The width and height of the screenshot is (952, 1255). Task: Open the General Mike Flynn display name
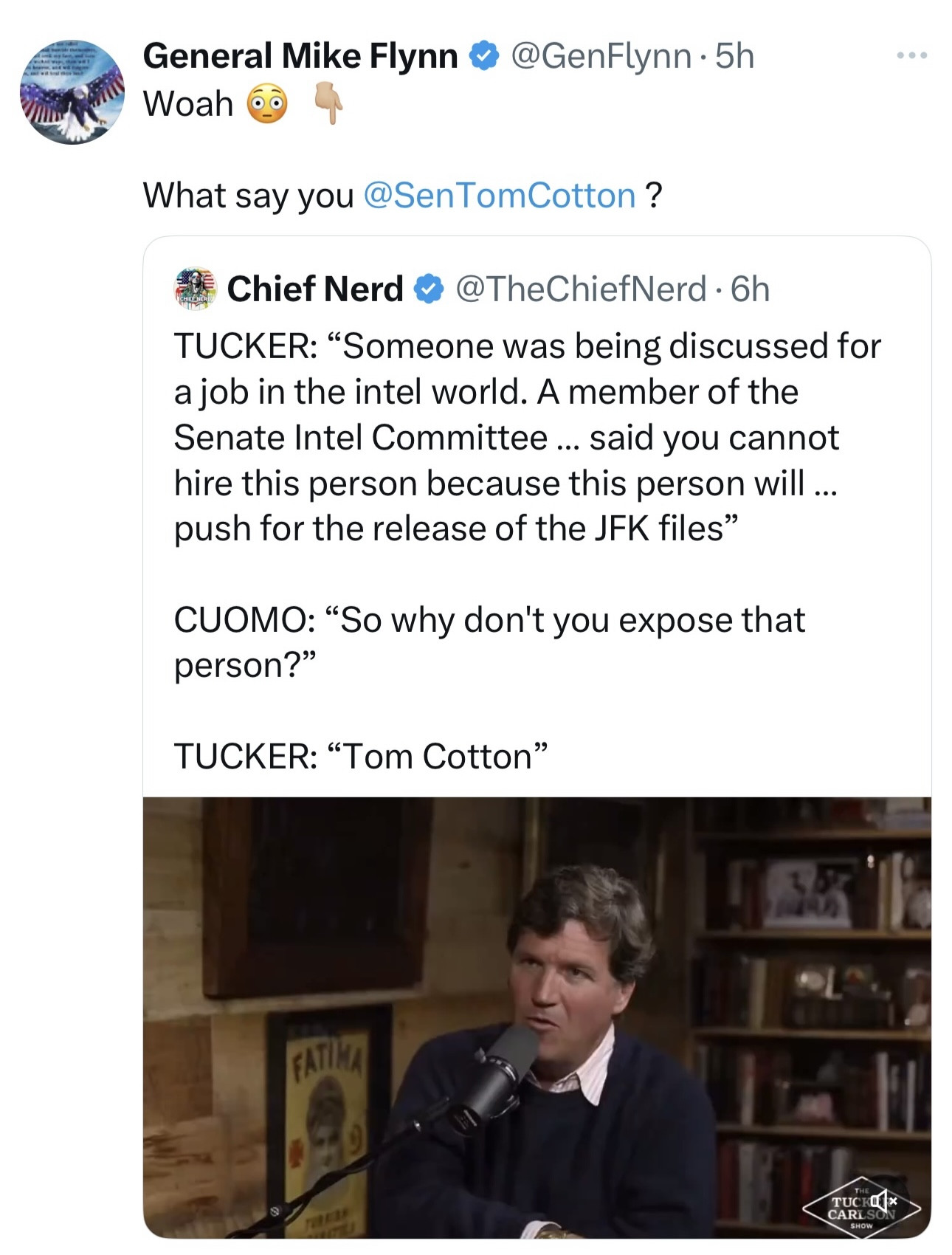point(300,57)
